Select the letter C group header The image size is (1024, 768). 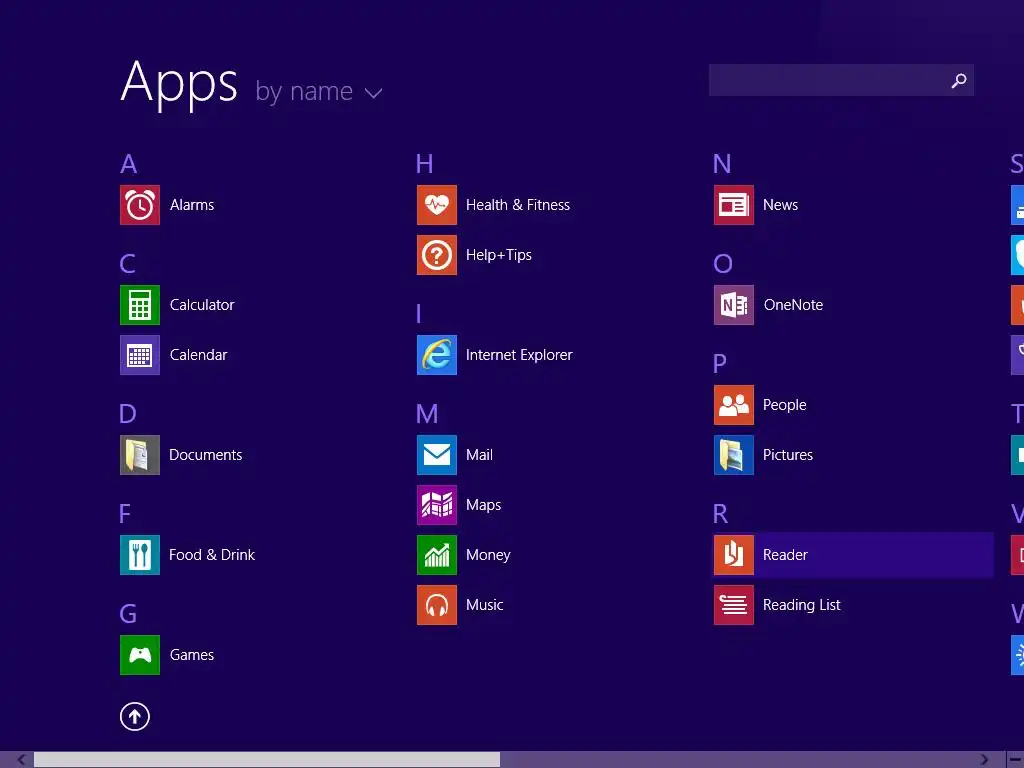(128, 264)
